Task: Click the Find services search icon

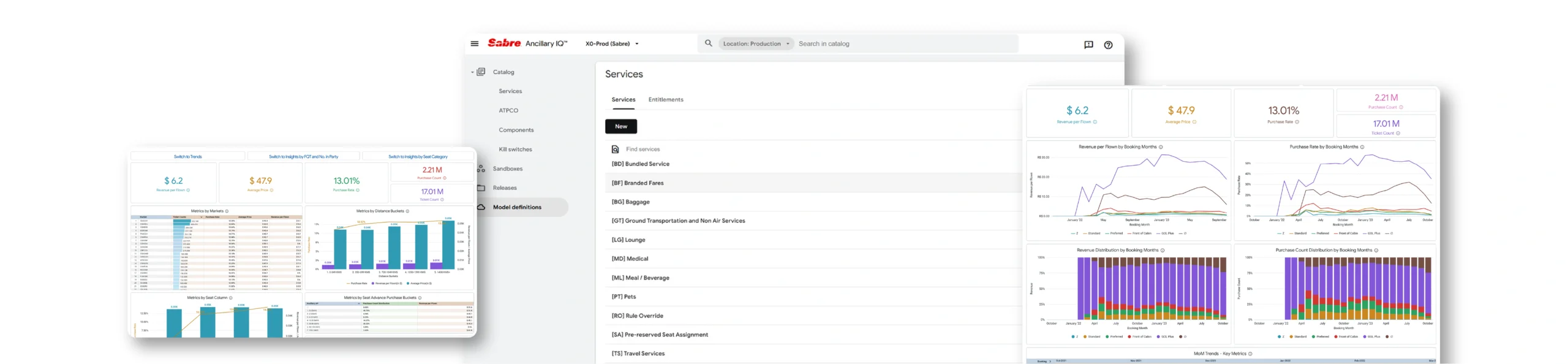Action: coord(615,149)
